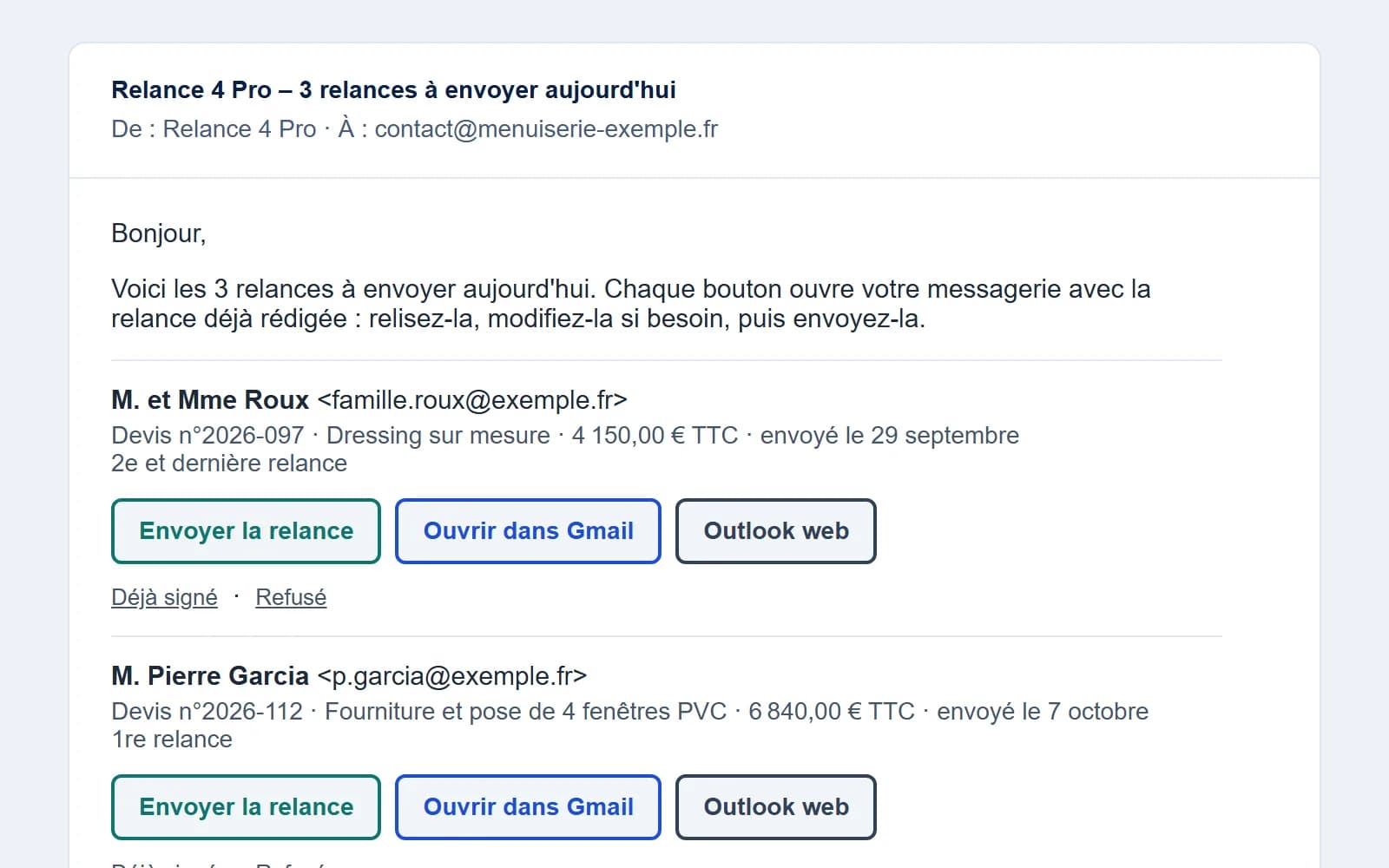Mark Roux quote as Déjà signé

tap(164, 597)
